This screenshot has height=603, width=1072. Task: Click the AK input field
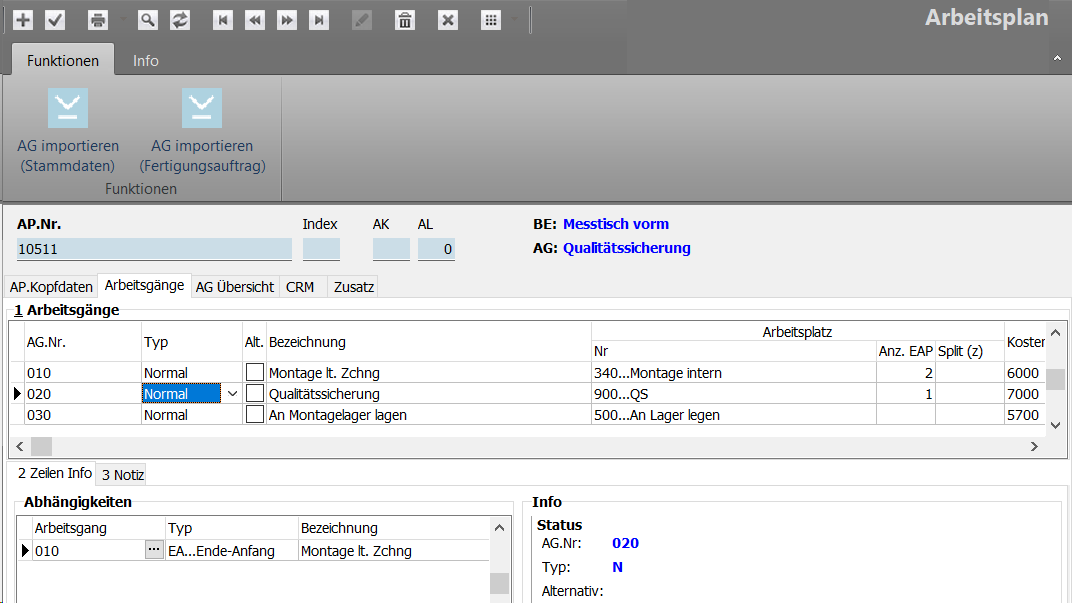click(391, 249)
